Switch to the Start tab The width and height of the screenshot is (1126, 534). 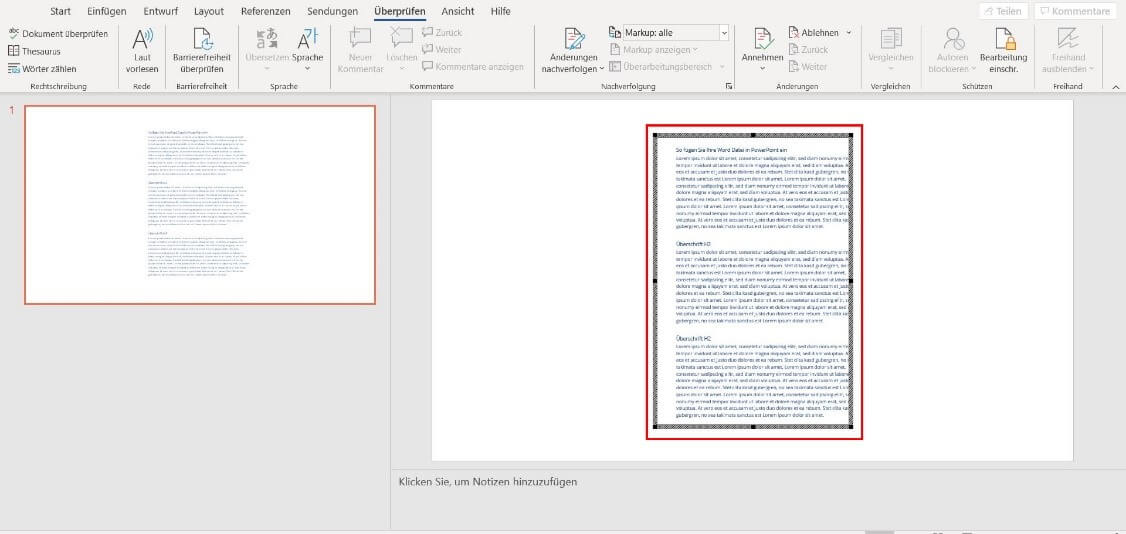coord(60,11)
